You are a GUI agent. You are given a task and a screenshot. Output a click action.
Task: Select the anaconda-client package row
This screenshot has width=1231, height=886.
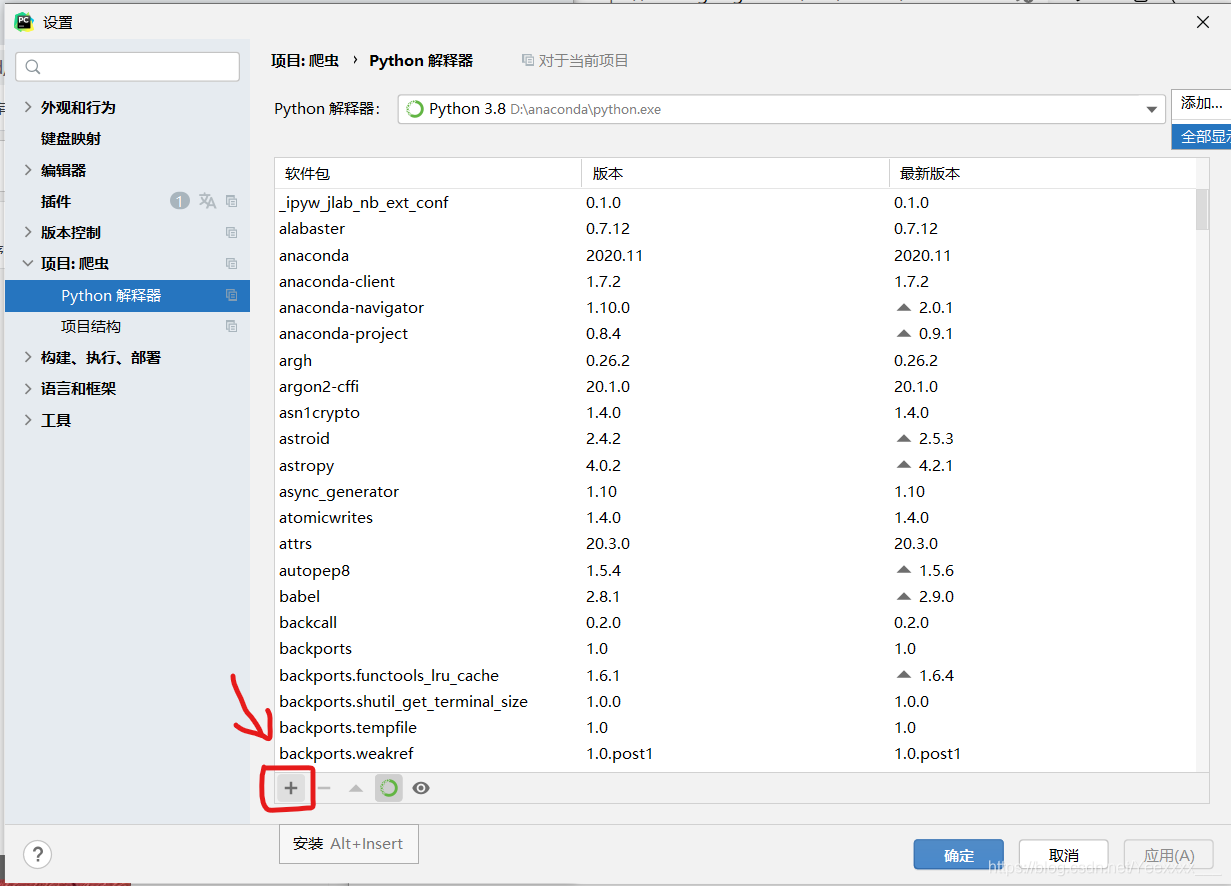click(x=735, y=281)
